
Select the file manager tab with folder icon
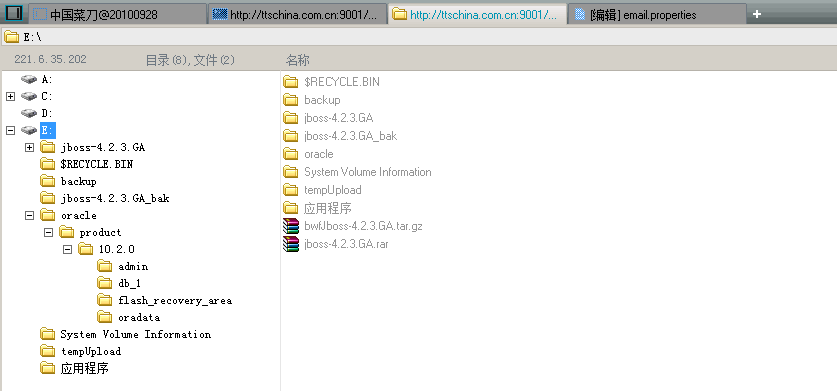[x=477, y=14]
